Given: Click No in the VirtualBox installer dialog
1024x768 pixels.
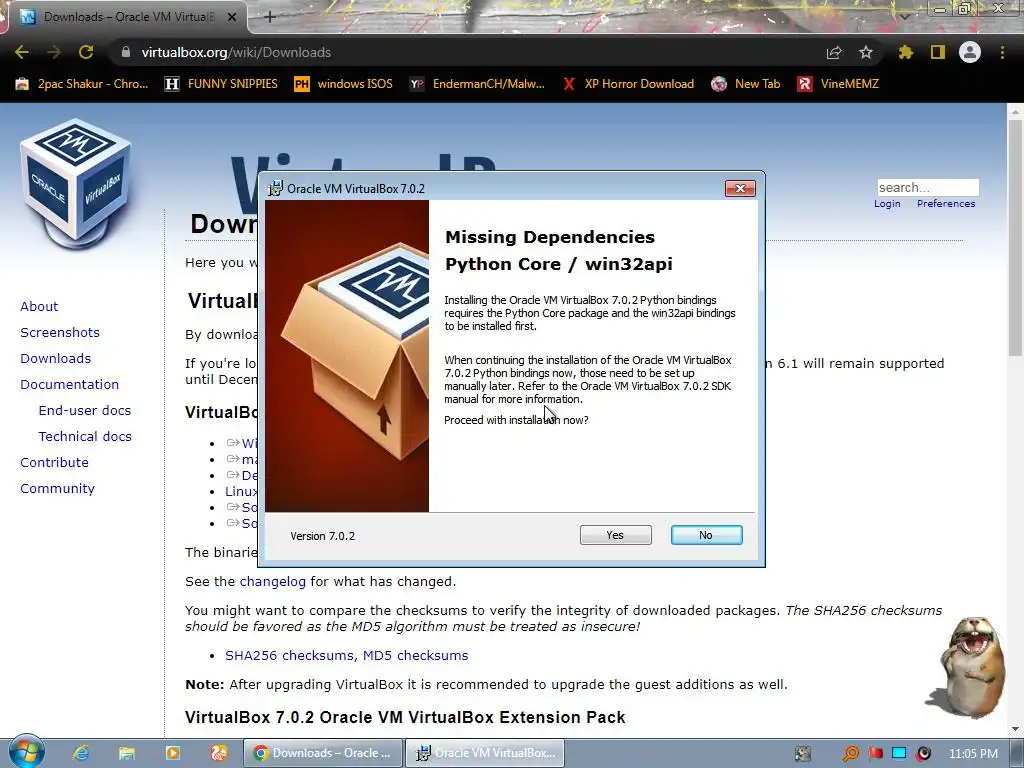Looking at the screenshot, I should click(x=706, y=535).
